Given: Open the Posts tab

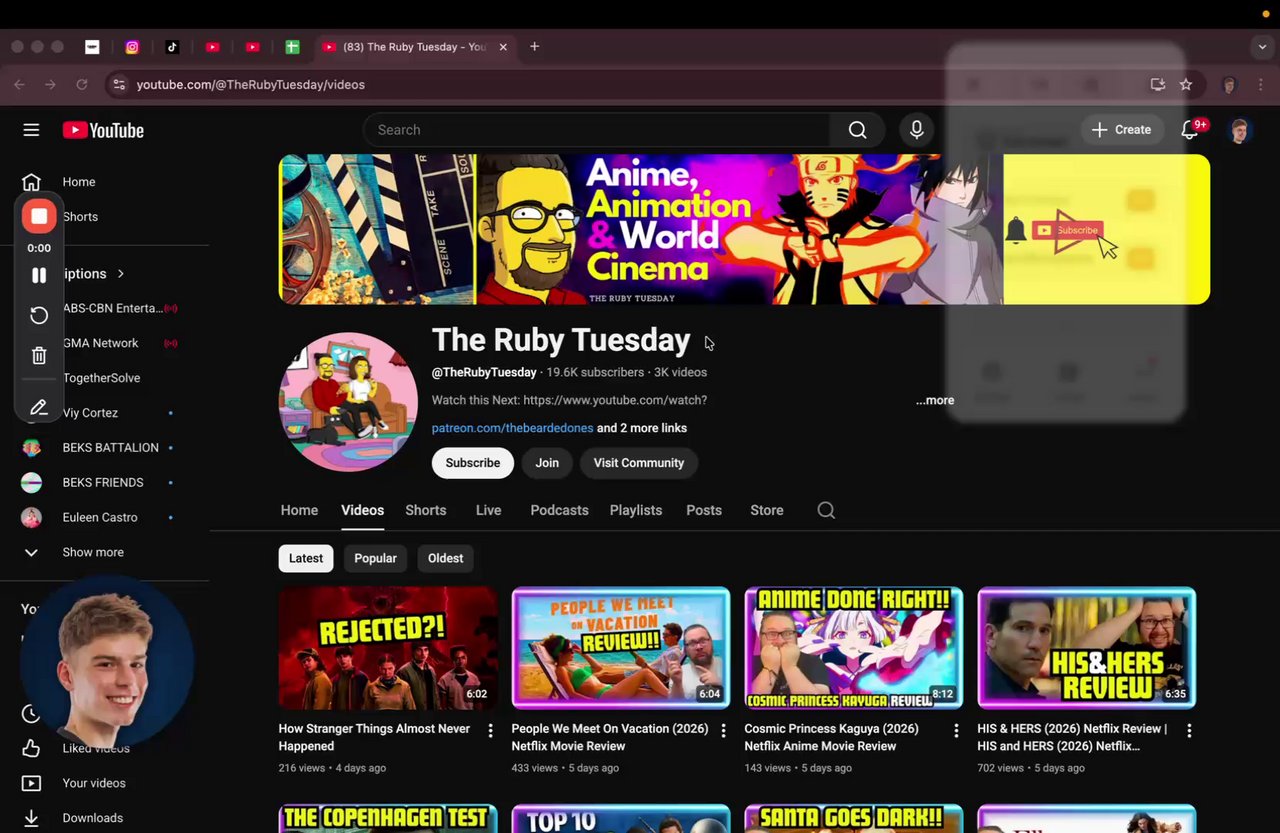Looking at the screenshot, I should pos(704,510).
